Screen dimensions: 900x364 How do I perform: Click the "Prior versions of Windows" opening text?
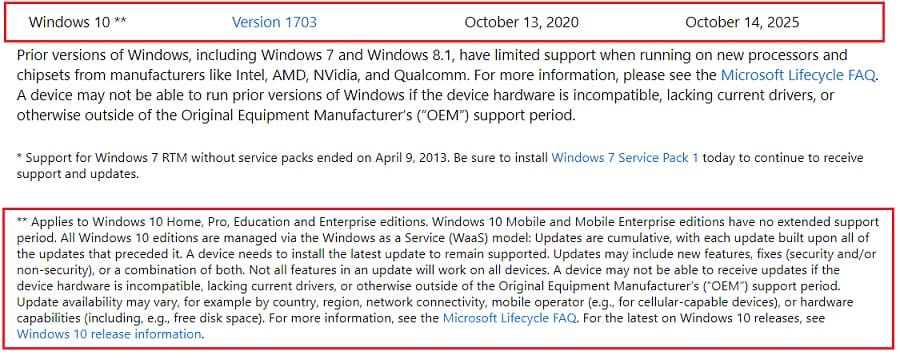(x=93, y=56)
